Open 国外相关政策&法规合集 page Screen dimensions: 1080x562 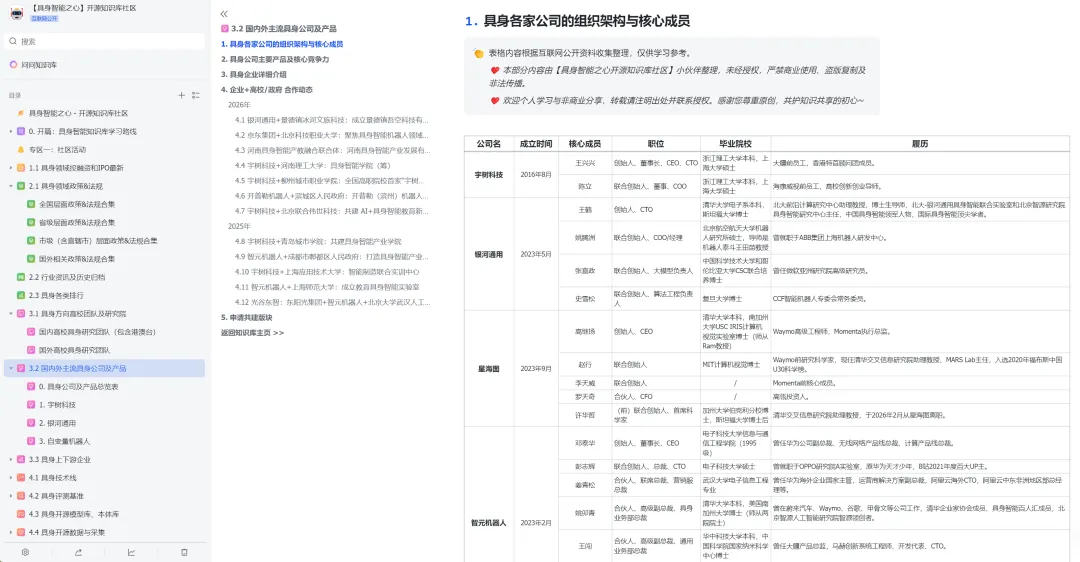(x=76, y=259)
